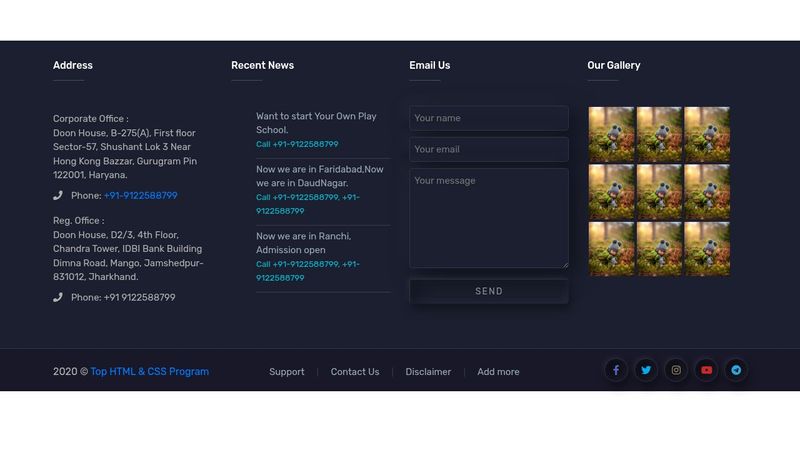Click the Your name input field
This screenshot has height=450, width=800.
click(x=488, y=118)
